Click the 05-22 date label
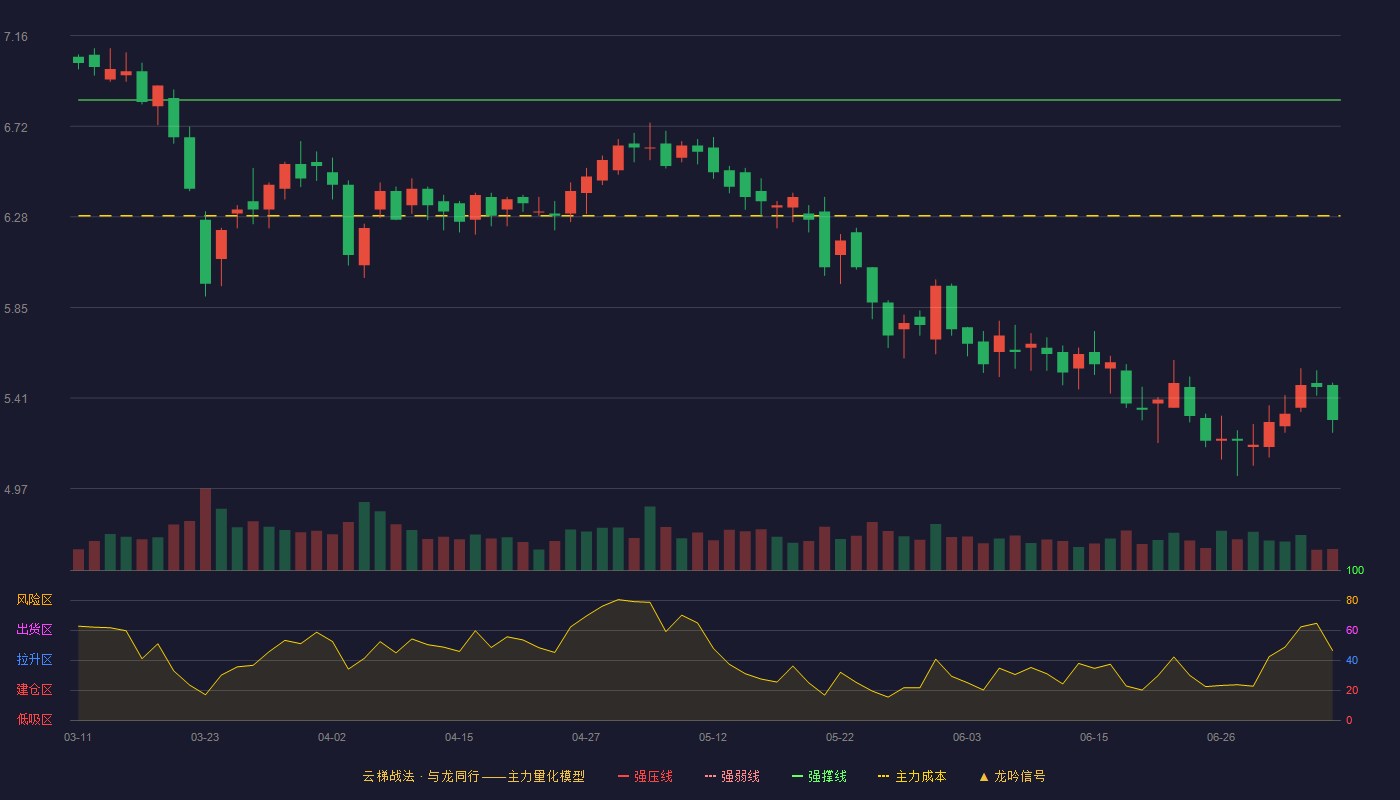This screenshot has height=800, width=1400. tap(840, 737)
